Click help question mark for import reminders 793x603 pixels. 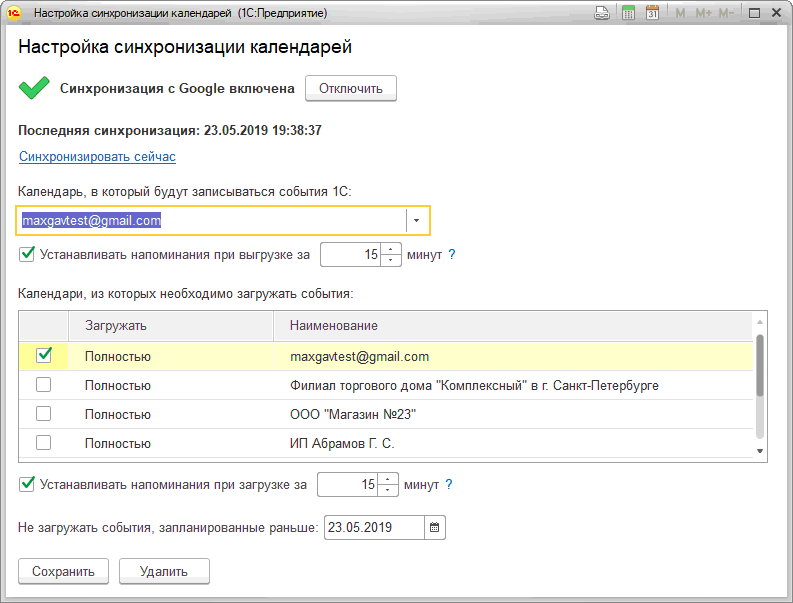449,485
